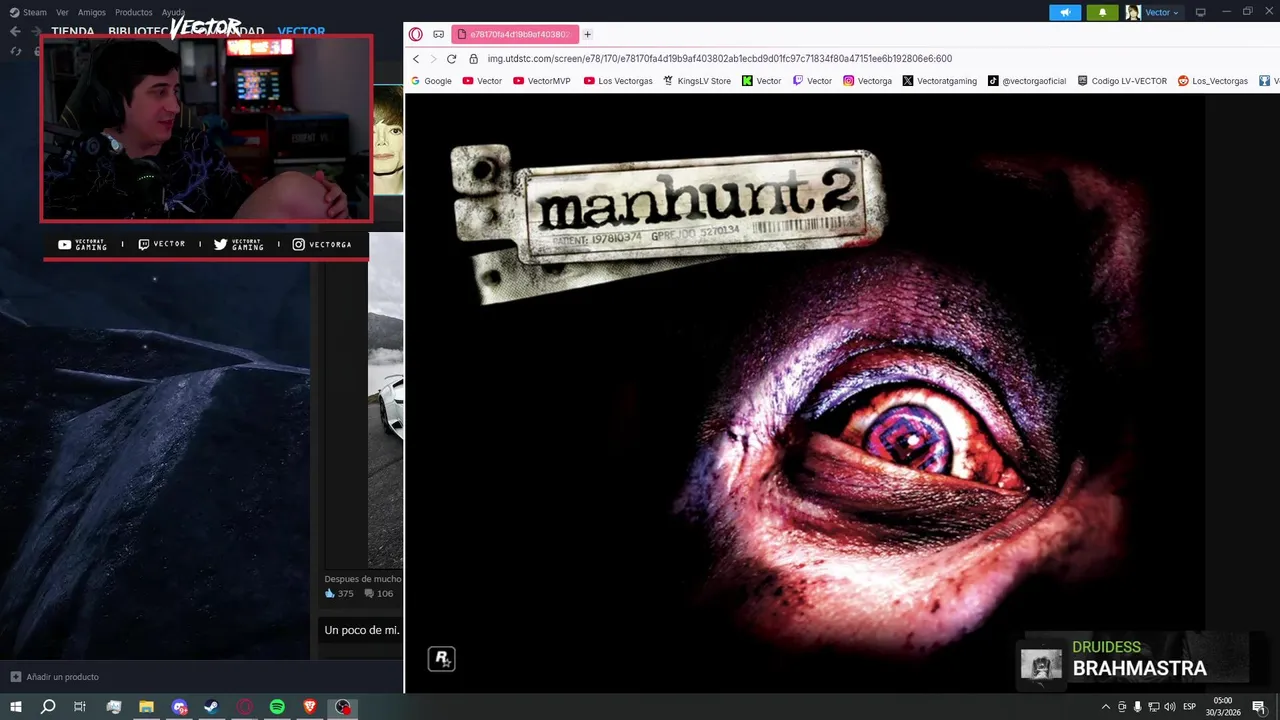Open the Opera tab islands icon

[438, 34]
